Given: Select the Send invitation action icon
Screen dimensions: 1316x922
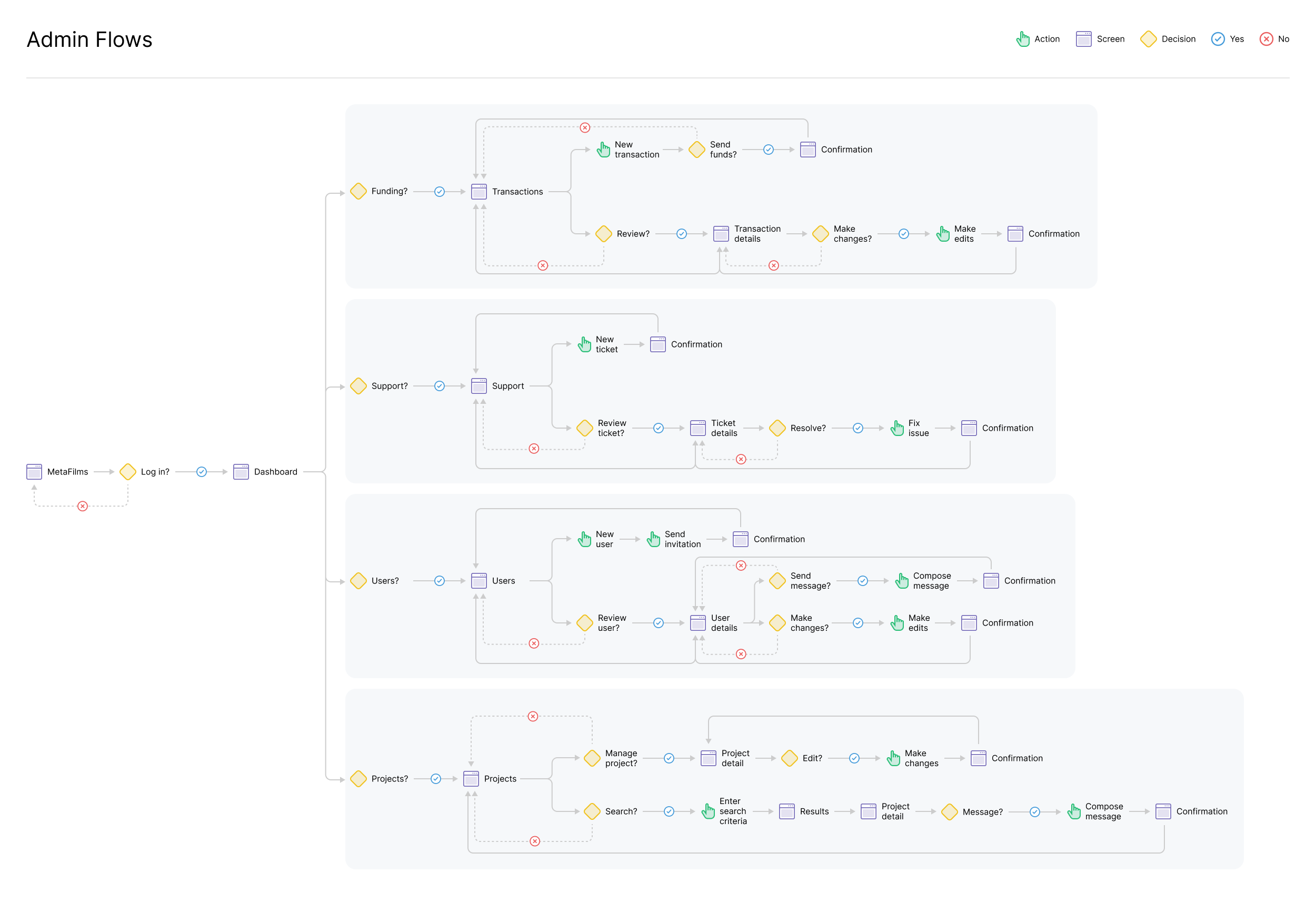Looking at the screenshot, I should point(653,539).
